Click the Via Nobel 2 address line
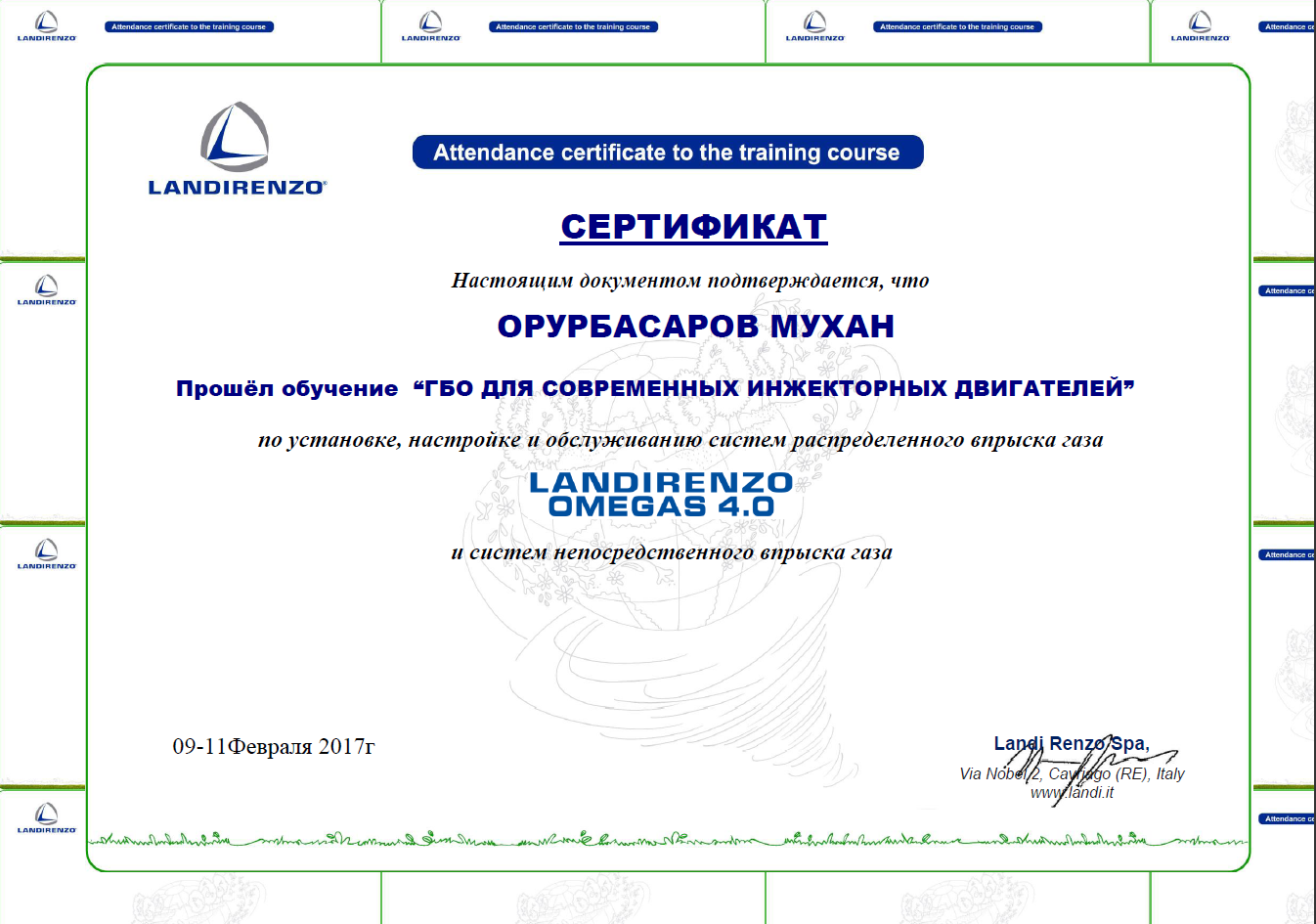The width and height of the screenshot is (1316, 924). click(x=1072, y=773)
